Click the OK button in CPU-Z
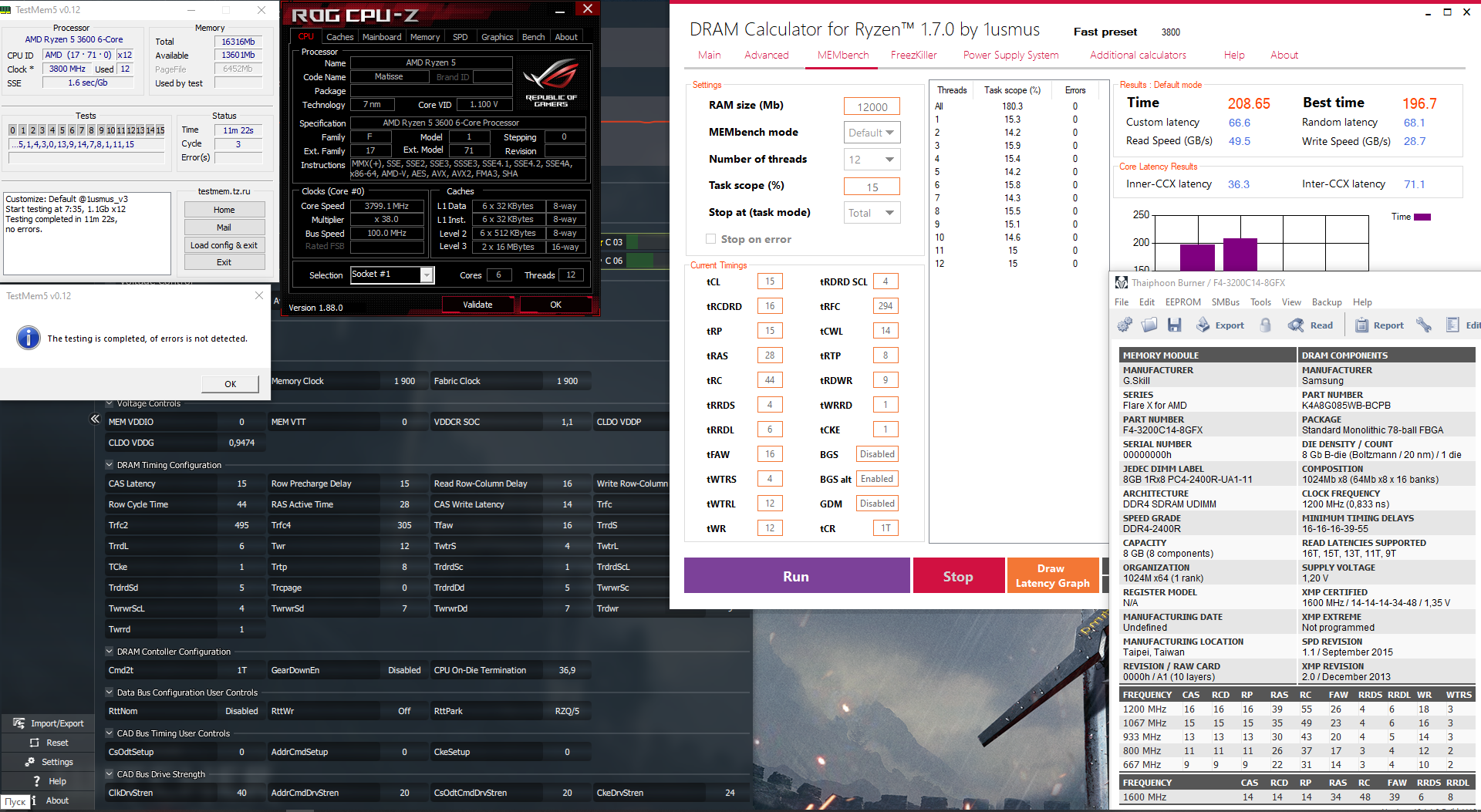1481x812 pixels. 555,305
